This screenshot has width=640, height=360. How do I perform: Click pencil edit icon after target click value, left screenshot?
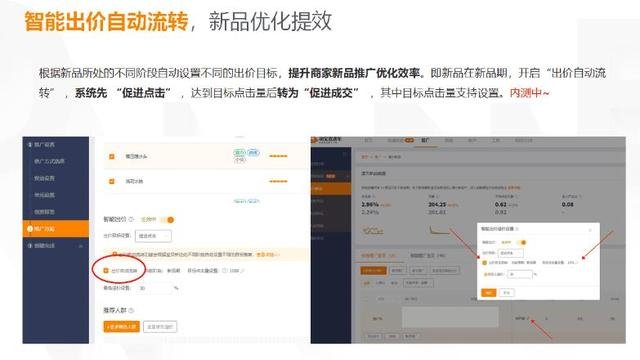coord(242,271)
